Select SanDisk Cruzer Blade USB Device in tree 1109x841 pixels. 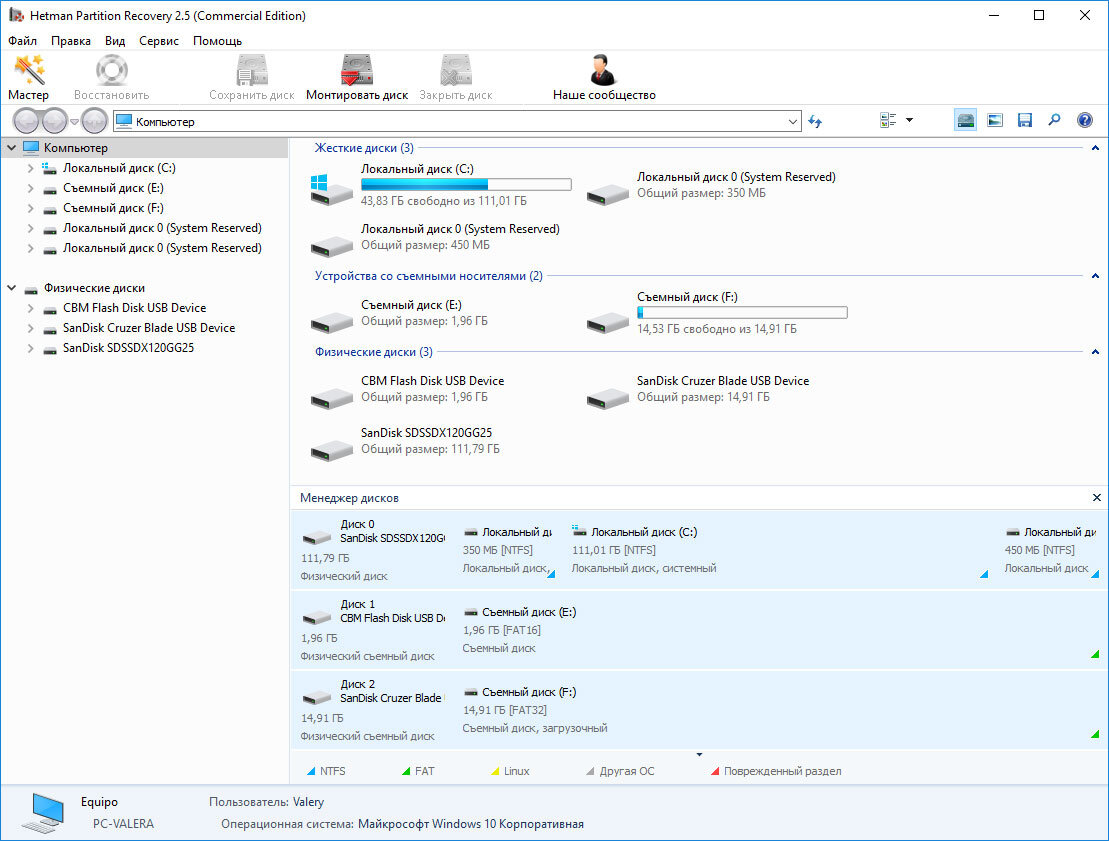[x=149, y=328]
